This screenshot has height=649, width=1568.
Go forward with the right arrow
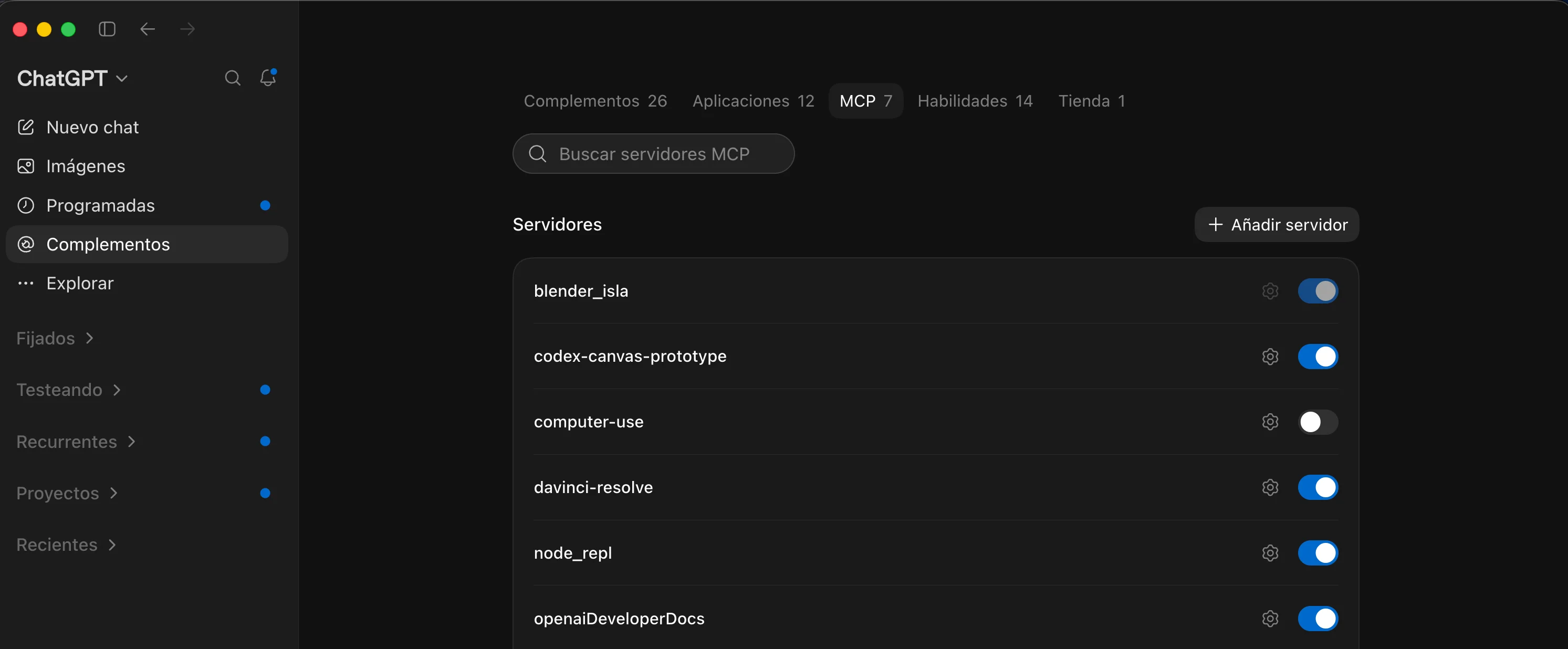tap(187, 29)
